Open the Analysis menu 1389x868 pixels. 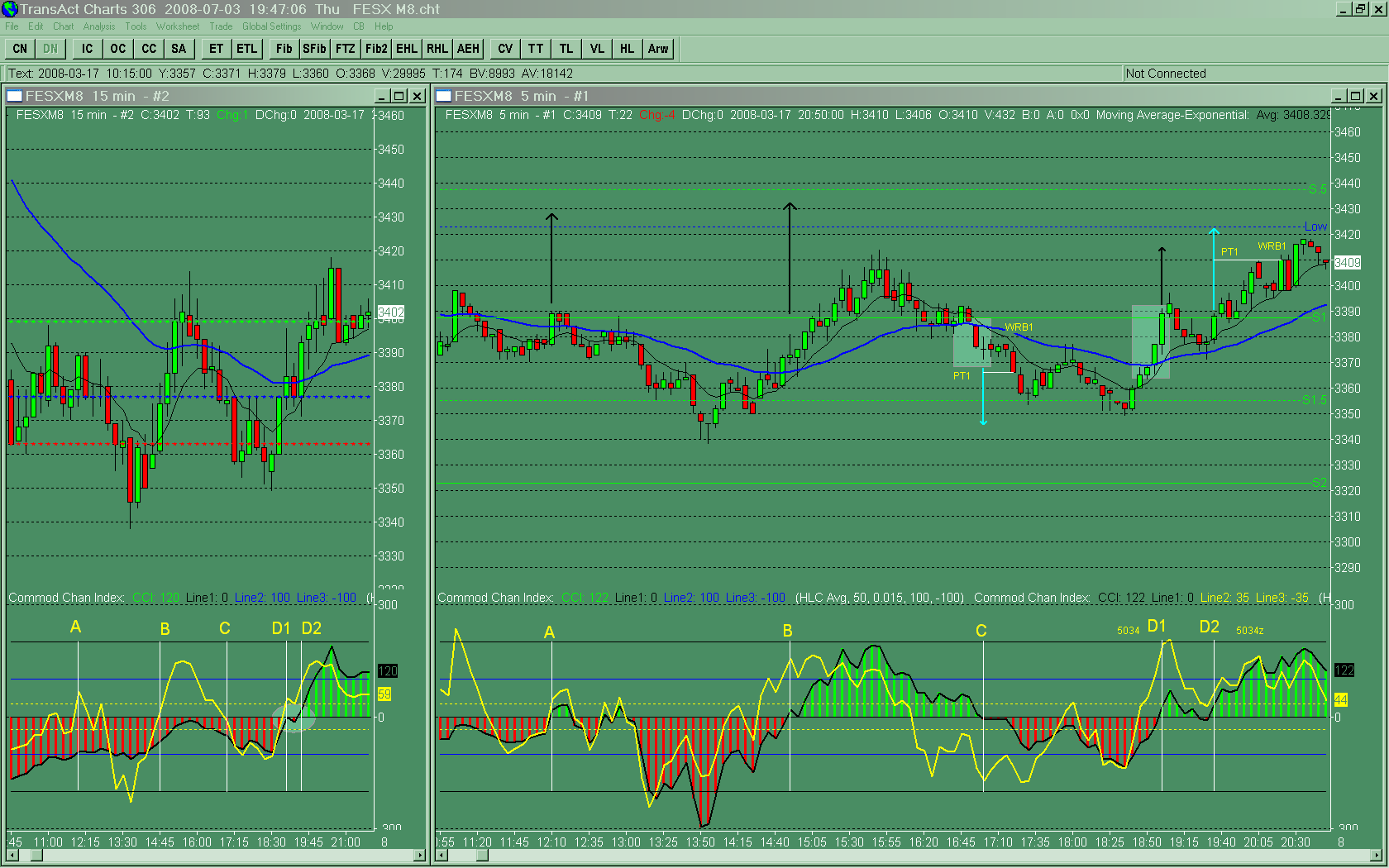pyautogui.click(x=99, y=26)
